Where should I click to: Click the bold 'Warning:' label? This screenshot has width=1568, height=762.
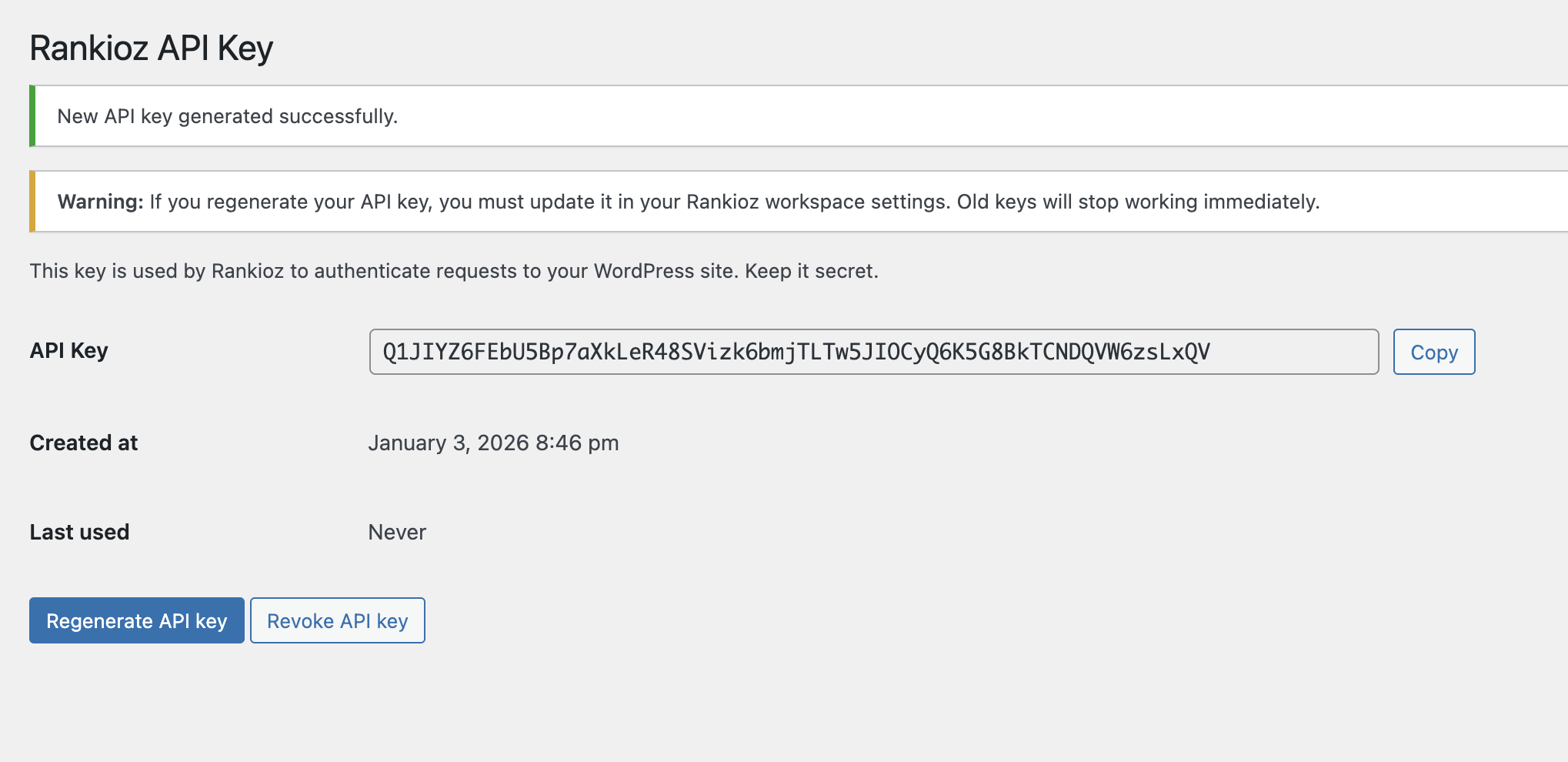coord(100,202)
